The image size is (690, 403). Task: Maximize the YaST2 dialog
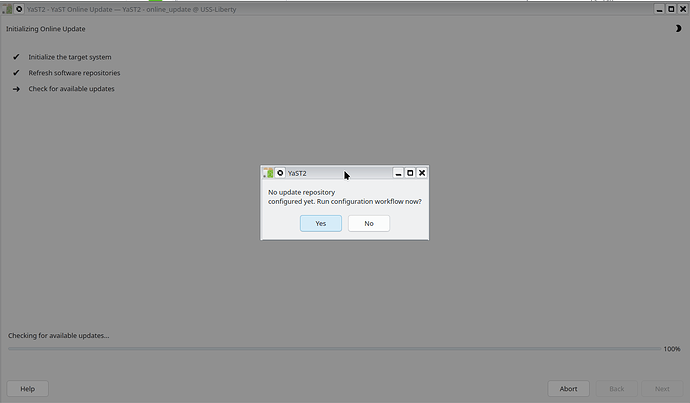point(410,173)
